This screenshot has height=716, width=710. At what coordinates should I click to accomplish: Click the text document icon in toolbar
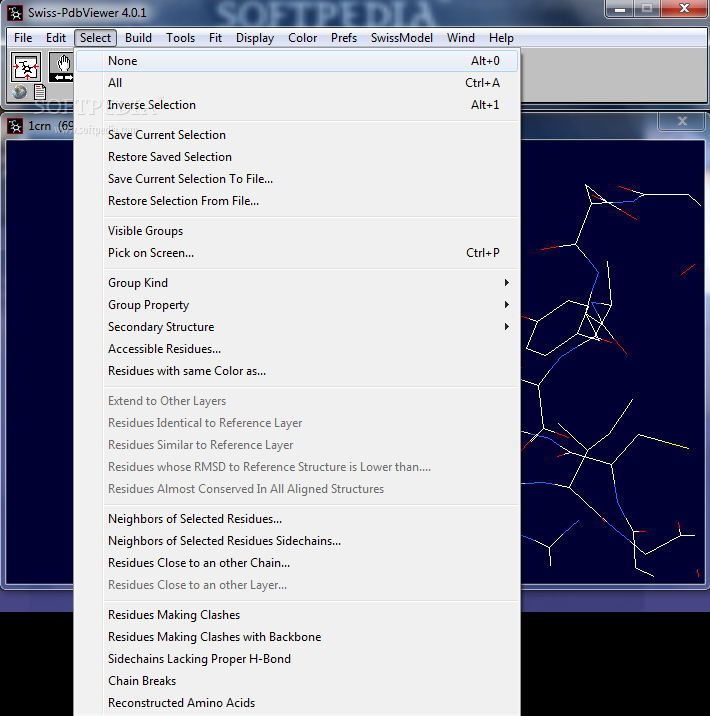40,92
